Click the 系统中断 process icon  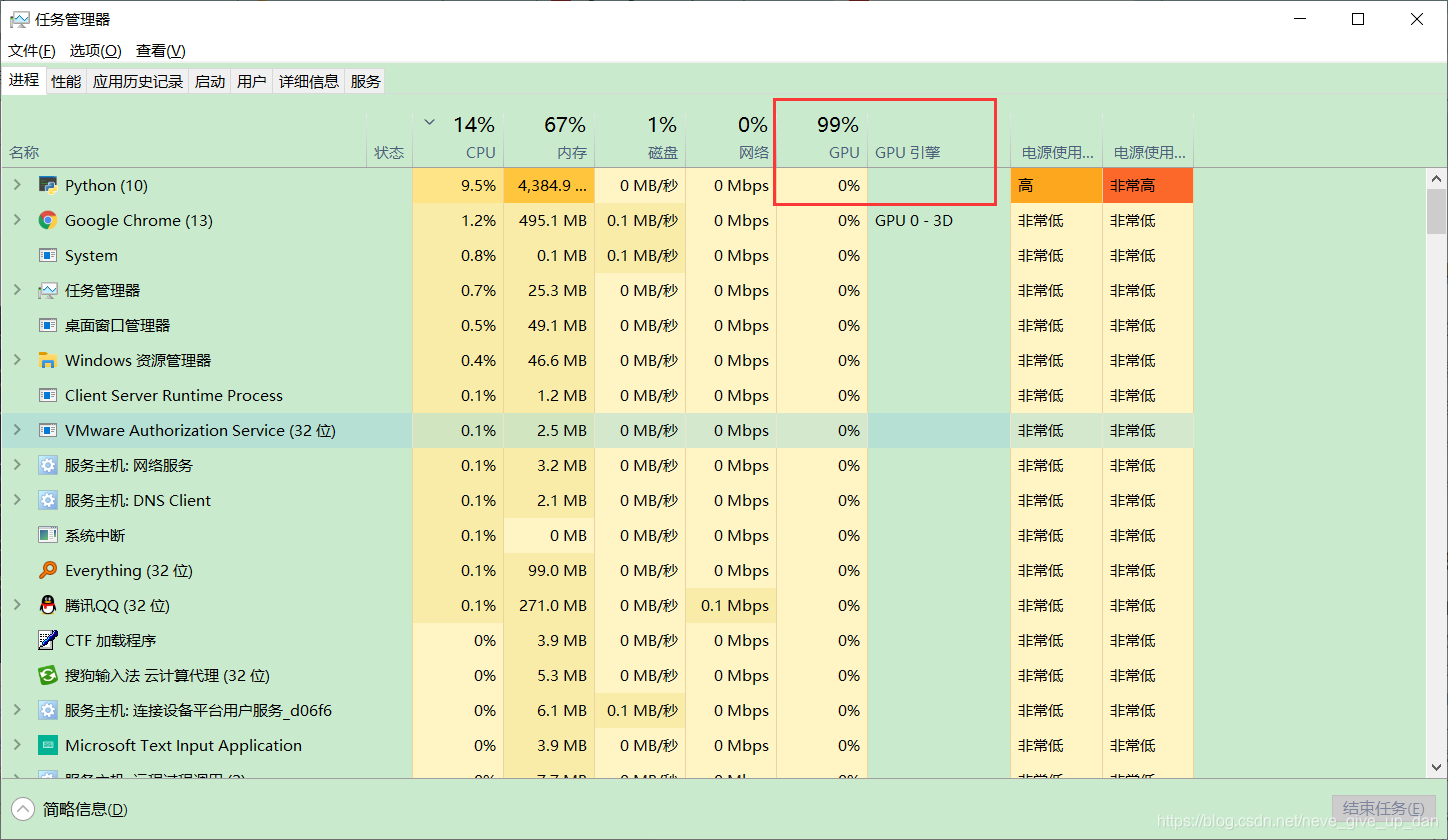click(47, 535)
